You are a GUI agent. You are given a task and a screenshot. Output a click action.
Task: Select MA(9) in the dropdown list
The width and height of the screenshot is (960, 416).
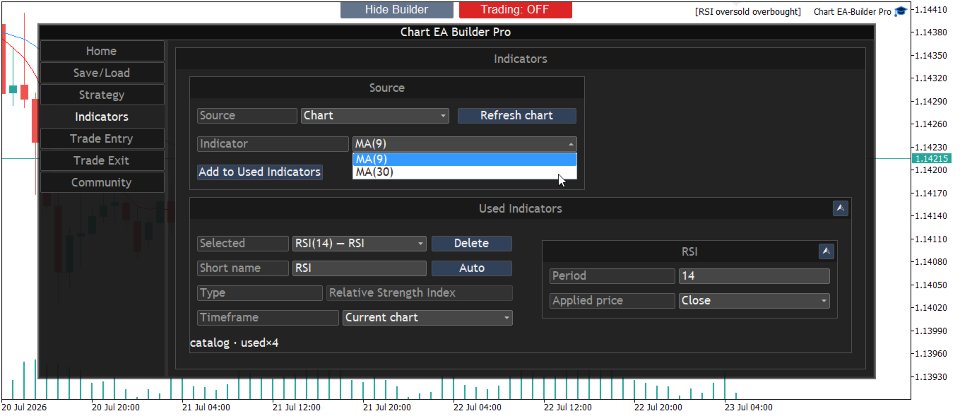click(464, 159)
